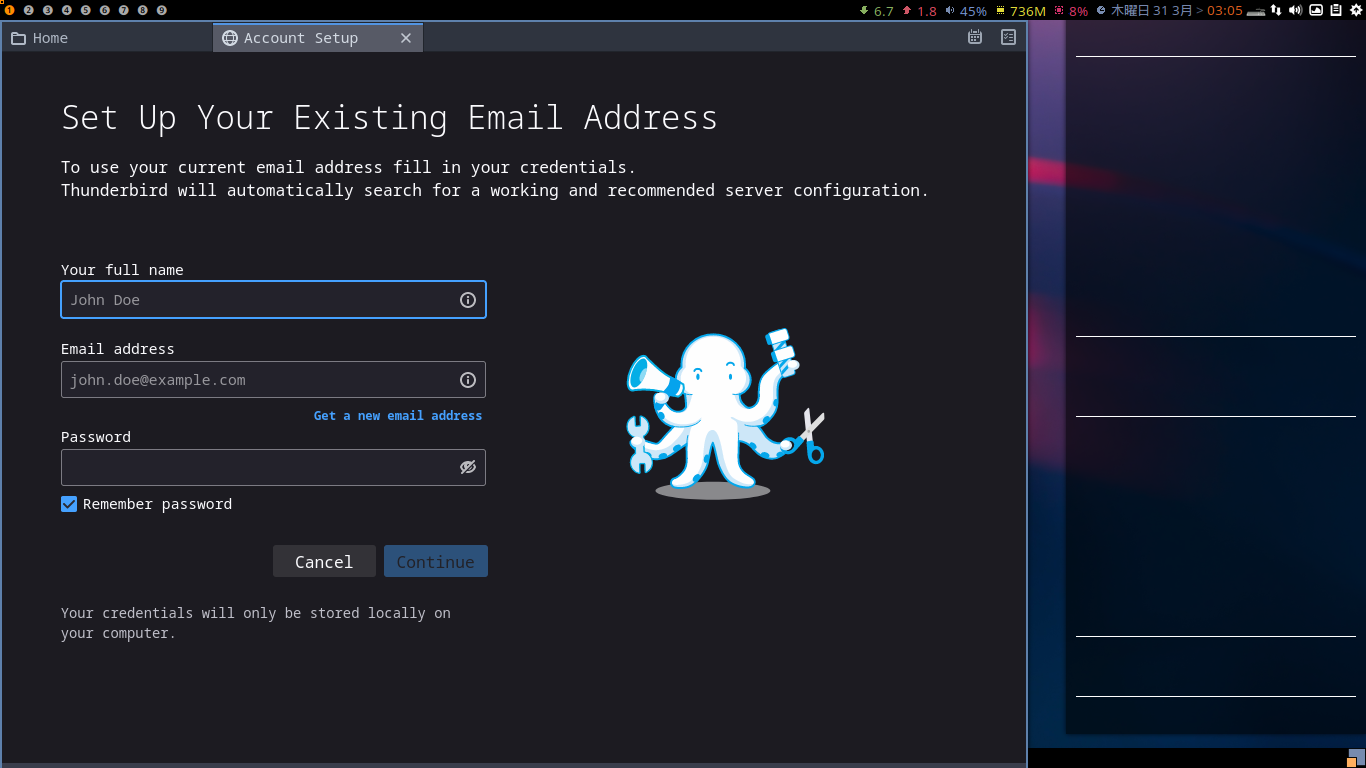The height and width of the screenshot is (768, 1366).
Task: Switch to workspace 1 in top bar
Action: click(10, 10)
